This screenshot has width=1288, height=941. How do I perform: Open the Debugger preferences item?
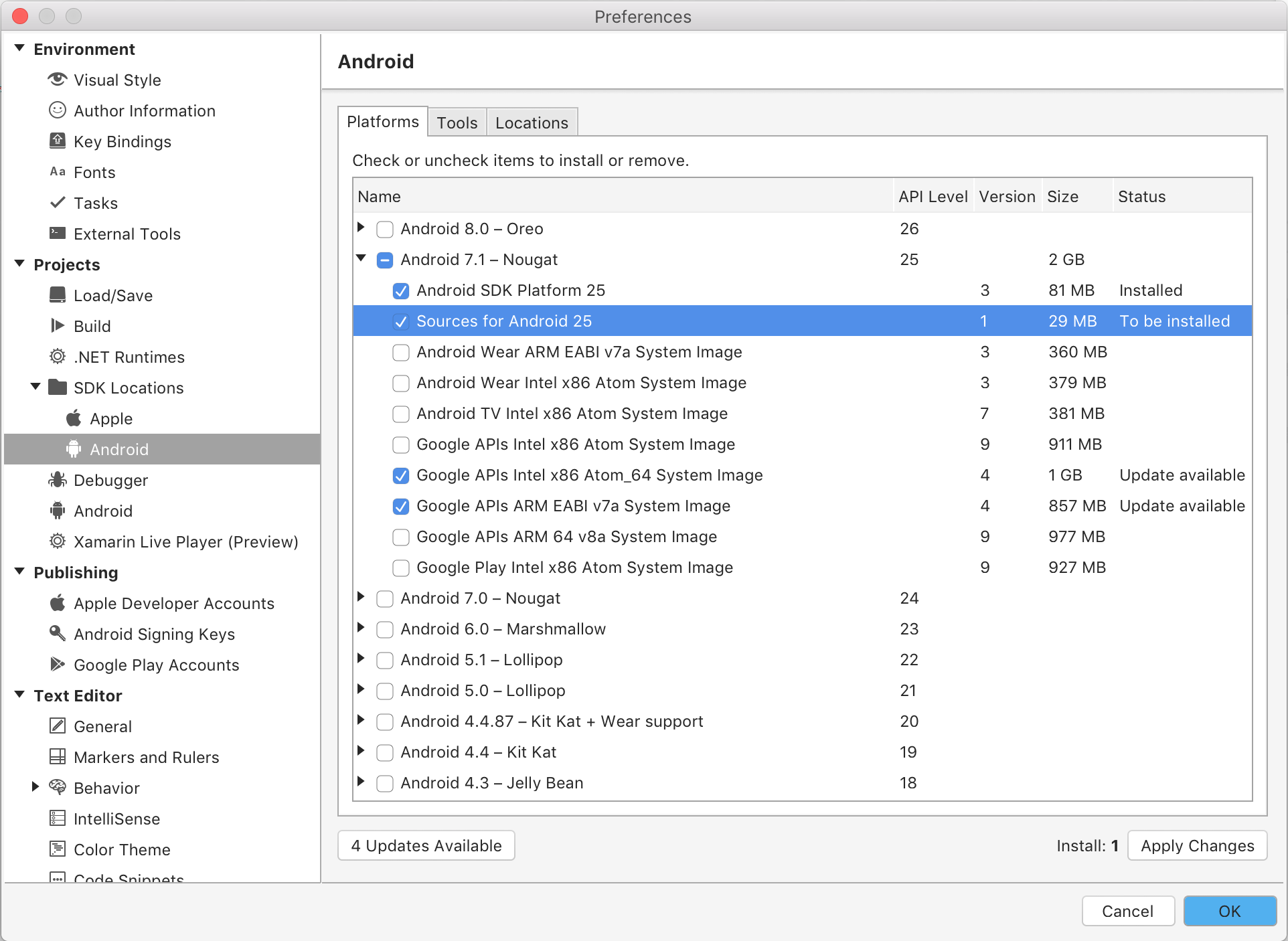click(x=162, y=480)
